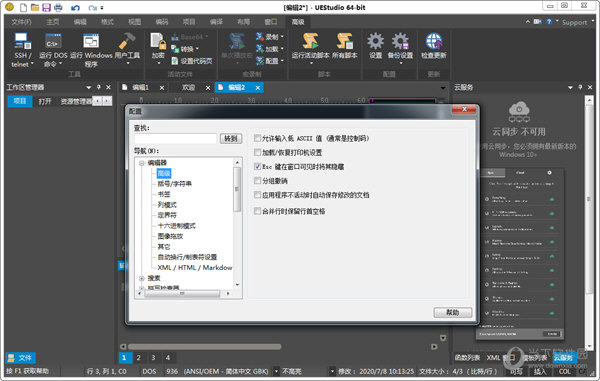Click the Convert (转换) icon in ribbon
The height and width of the screenshot is (381, 600).
pyautogui.click(x=175, y=49)
